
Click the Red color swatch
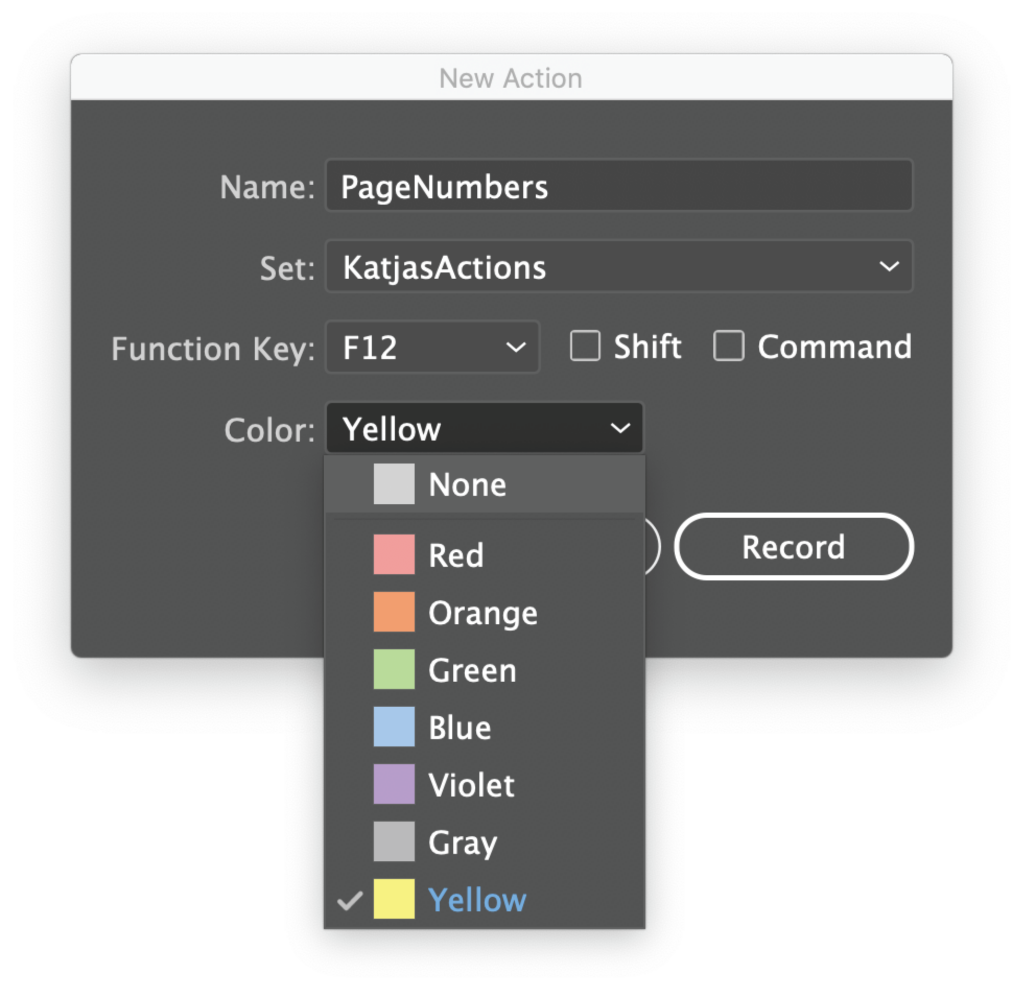pyautogui.click(x=392, y=555)
